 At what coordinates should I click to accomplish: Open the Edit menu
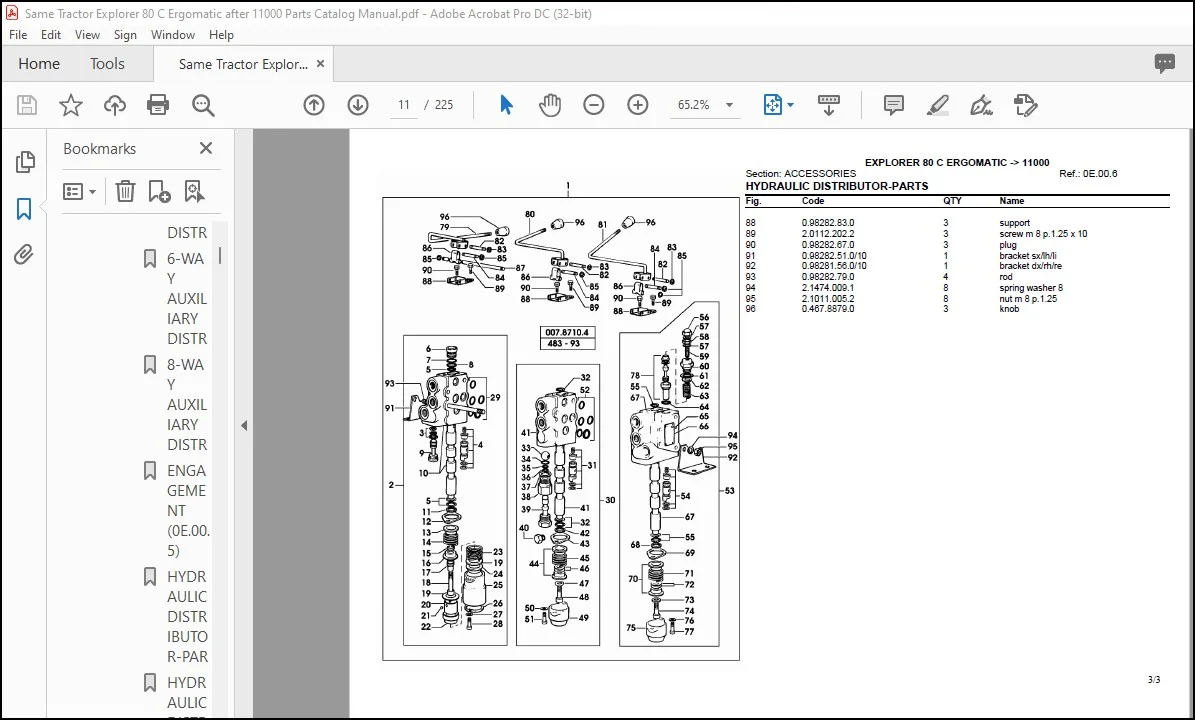(51, 35)
